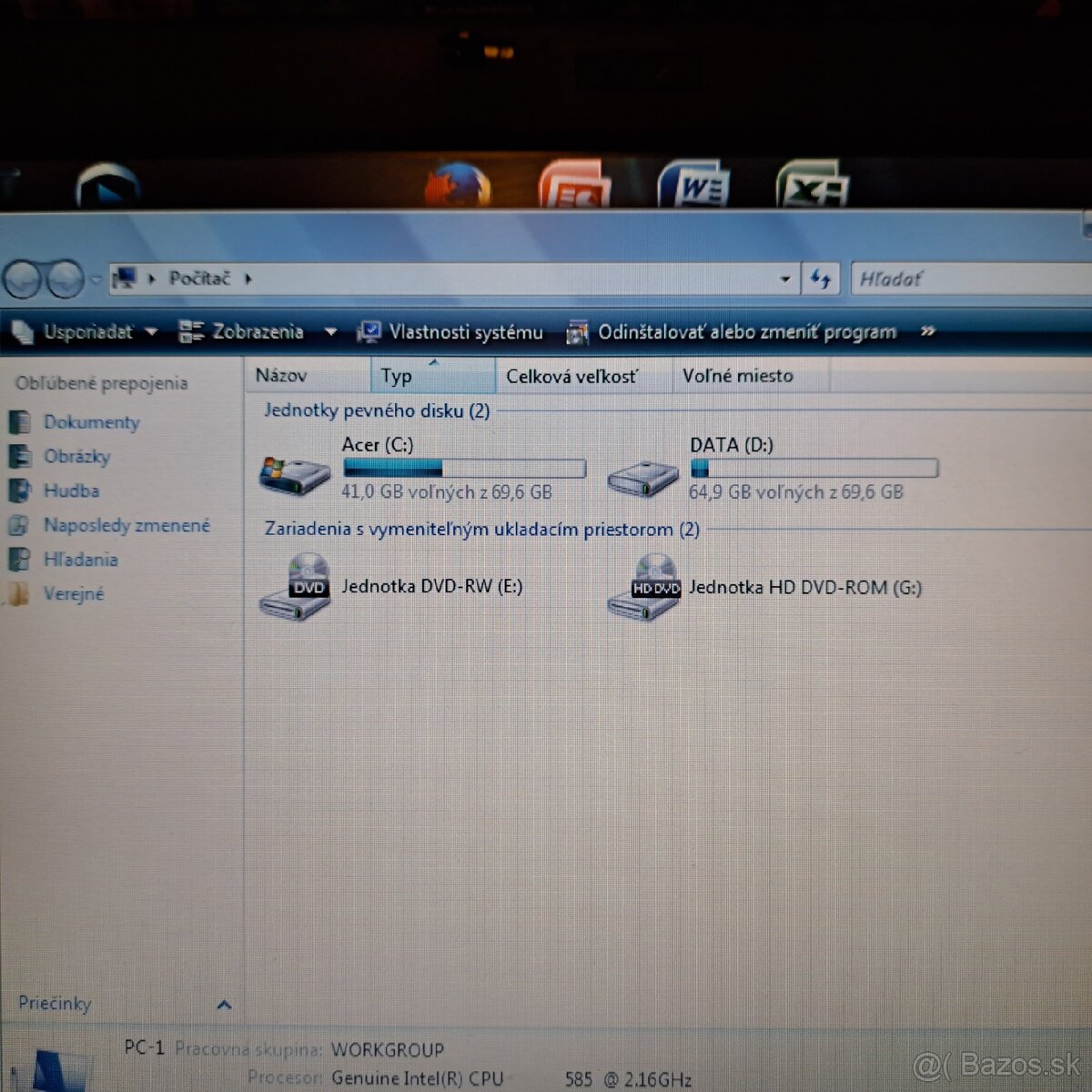Viewport: 1092px width, 1092px height.
Task: Open the address bar history dropdown
Action: click(x=784, y=279)
